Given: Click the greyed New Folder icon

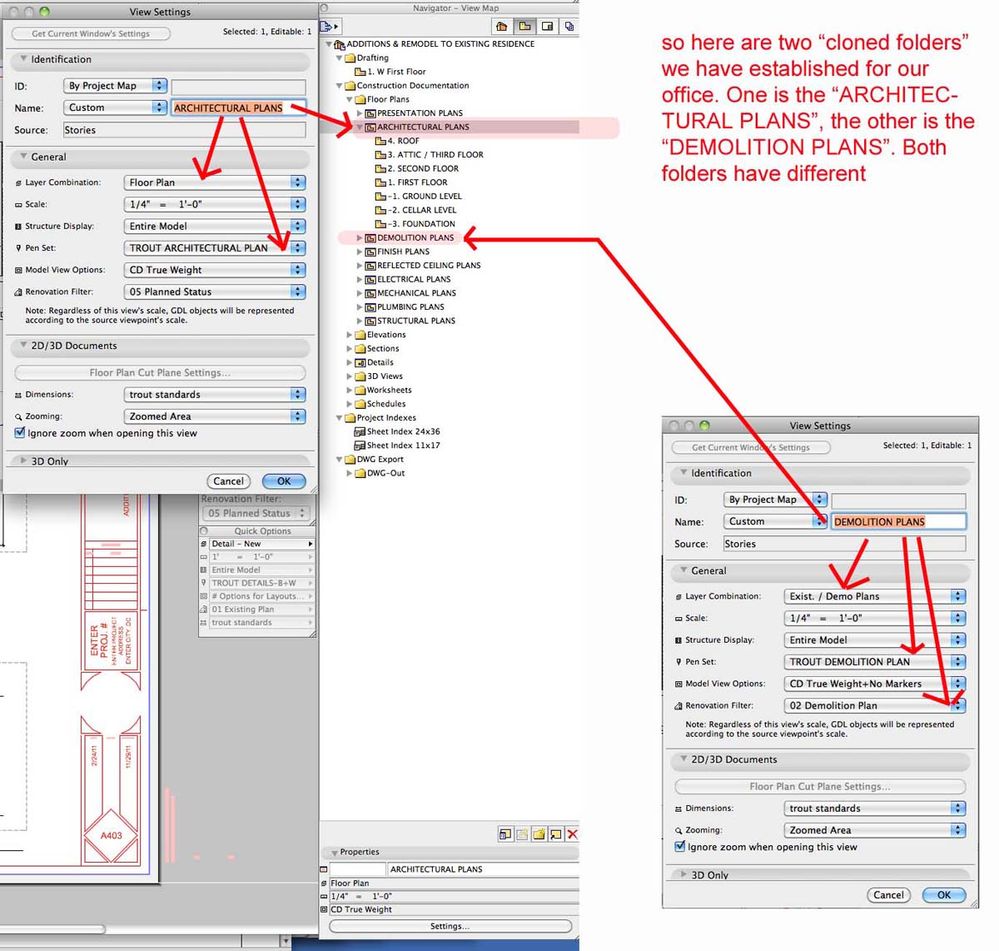Looking at the screenshot, I should pos(522,834).
